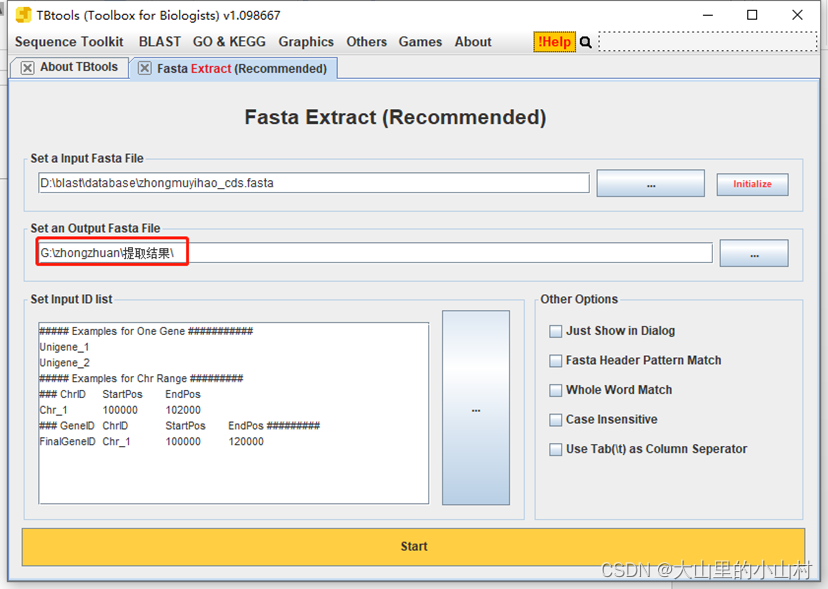Click the 'Unigene_1' line in ID list
This screenshot has width=828, height=589.
click(x=64, y=347)
